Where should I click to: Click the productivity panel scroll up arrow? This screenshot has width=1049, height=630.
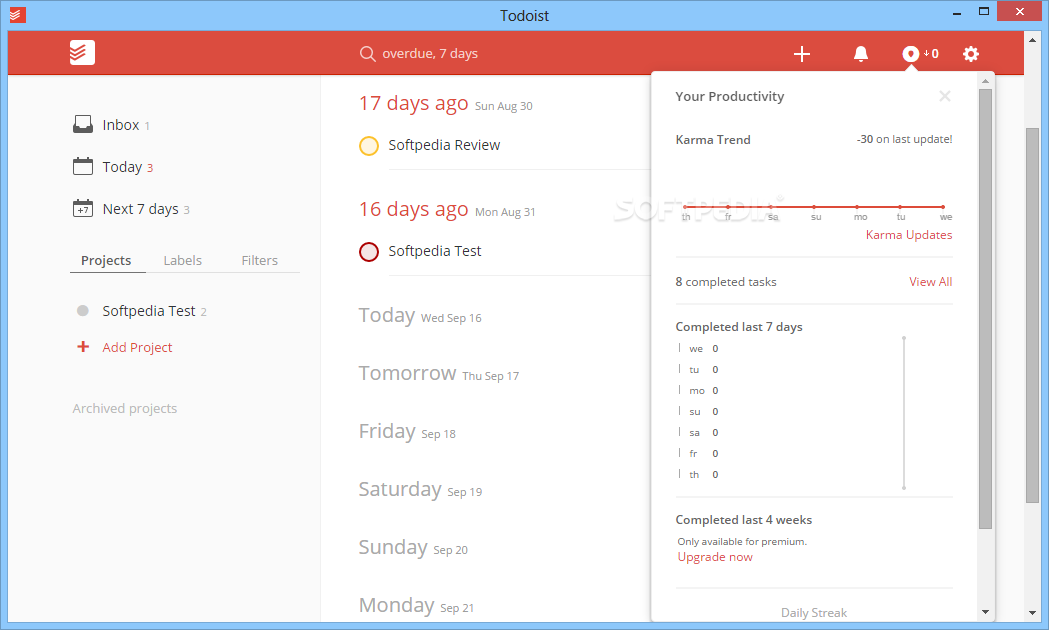(985, 81)
